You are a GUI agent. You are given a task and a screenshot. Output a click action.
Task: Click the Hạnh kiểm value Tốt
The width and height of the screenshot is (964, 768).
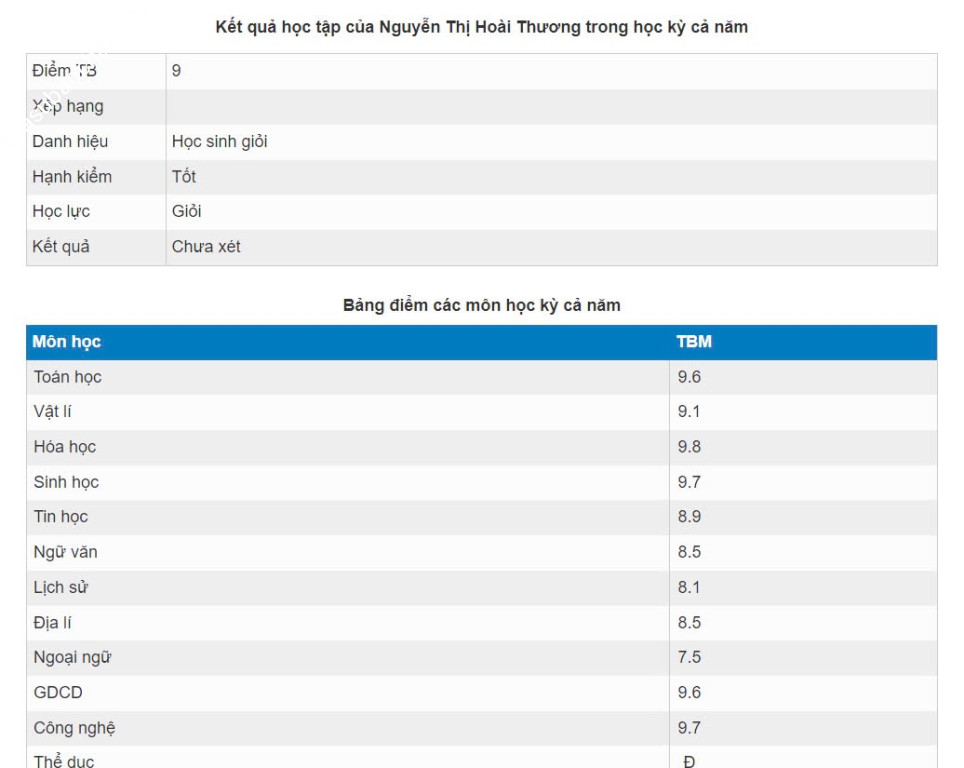pos(184,177)
